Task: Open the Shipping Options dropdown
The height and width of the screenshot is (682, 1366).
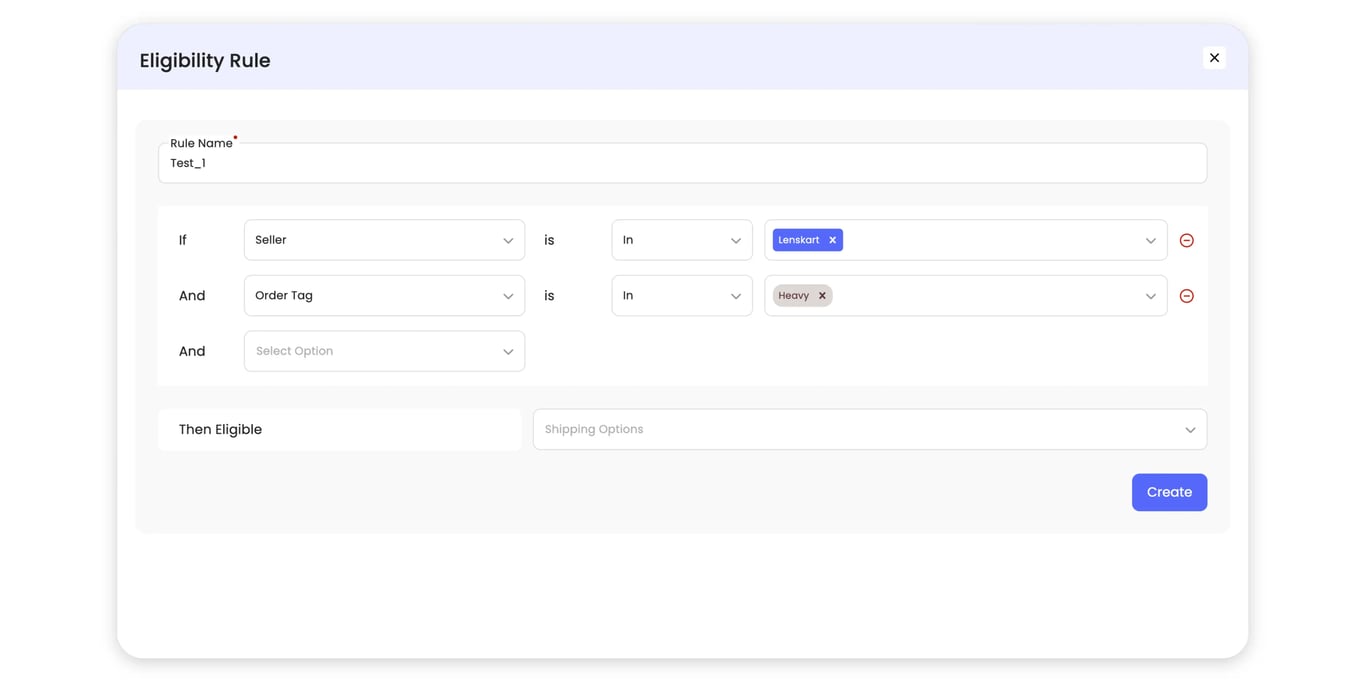Action: (x=869, y=429)
